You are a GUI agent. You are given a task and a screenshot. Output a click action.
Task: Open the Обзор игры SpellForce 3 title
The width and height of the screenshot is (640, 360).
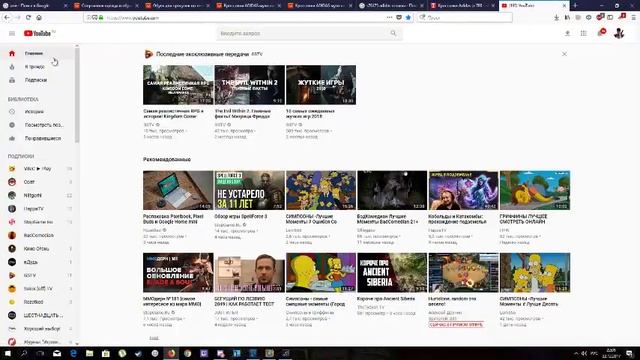[x=240, y=216]
